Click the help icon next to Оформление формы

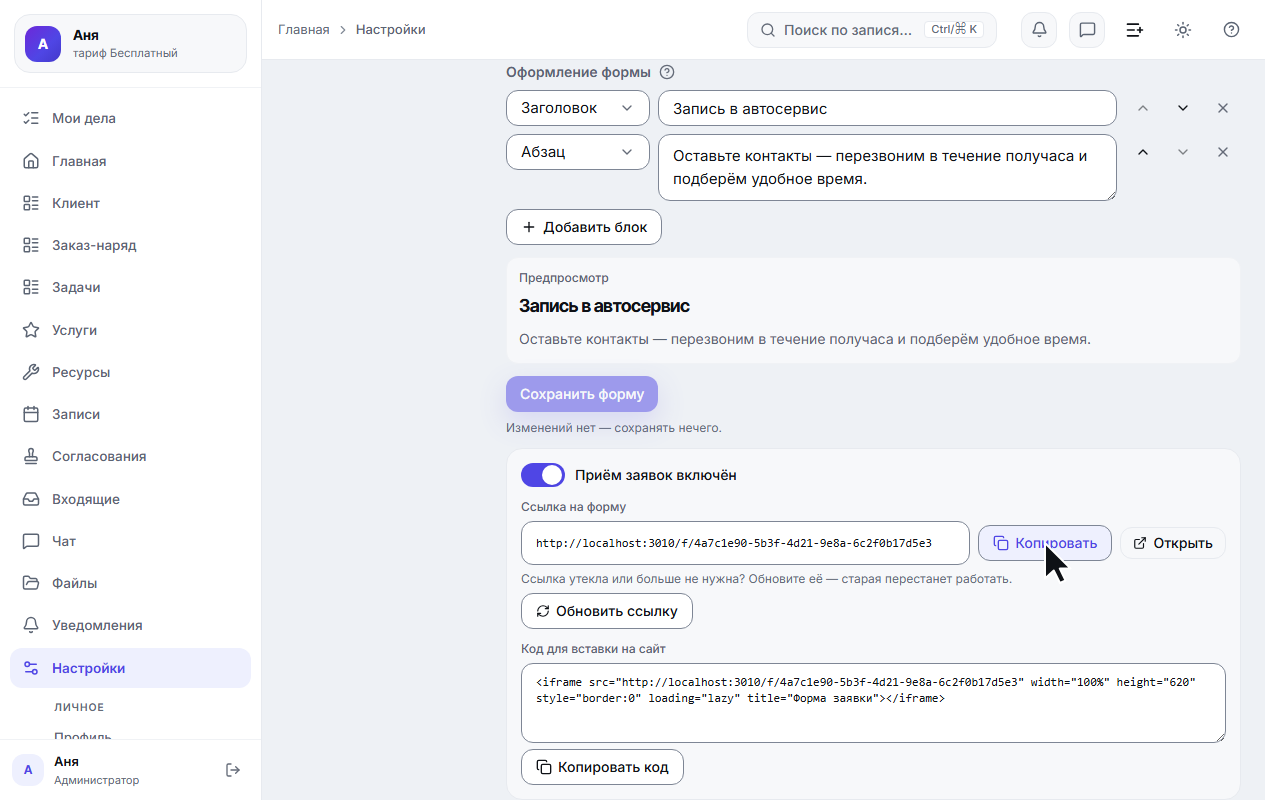point(668,72)
